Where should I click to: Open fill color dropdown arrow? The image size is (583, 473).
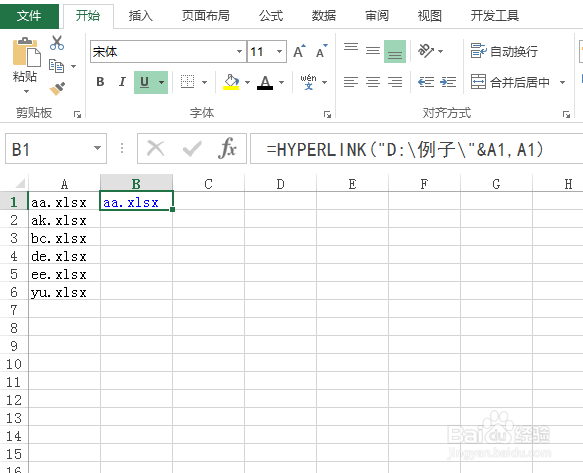(247, 82)
